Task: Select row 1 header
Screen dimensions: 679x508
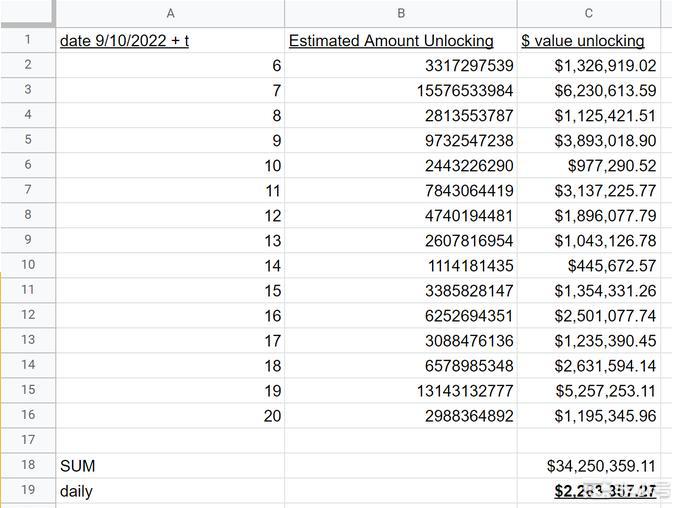Action: [x=27, y=40]
